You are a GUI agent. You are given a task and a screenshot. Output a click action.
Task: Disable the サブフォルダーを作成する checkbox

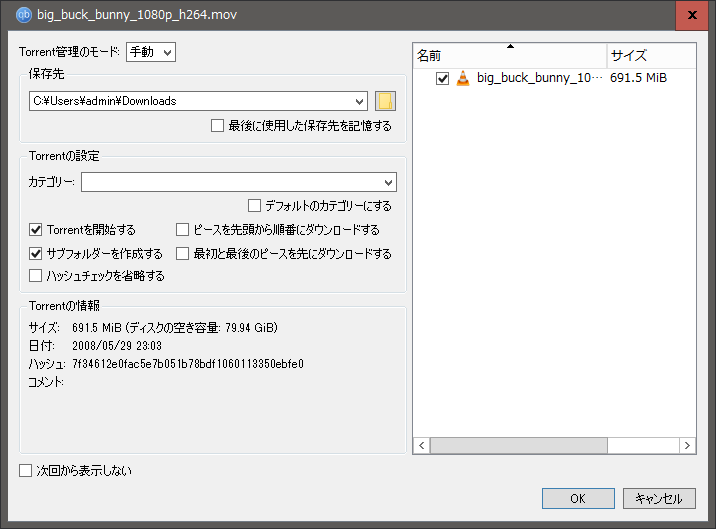pyautogui.click(x=37, y=253)
